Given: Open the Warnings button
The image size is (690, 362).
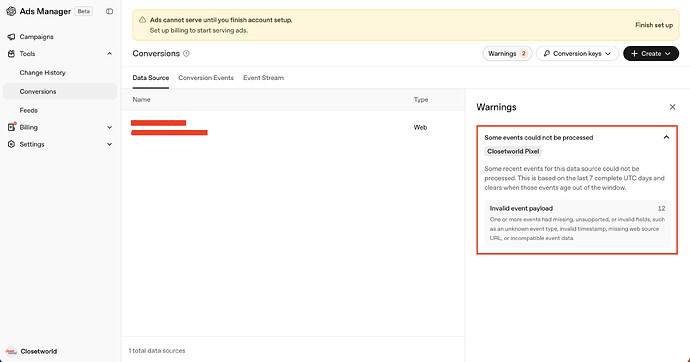Looking at the screenshot, I should pyautogui.click(x=507, y=54).
